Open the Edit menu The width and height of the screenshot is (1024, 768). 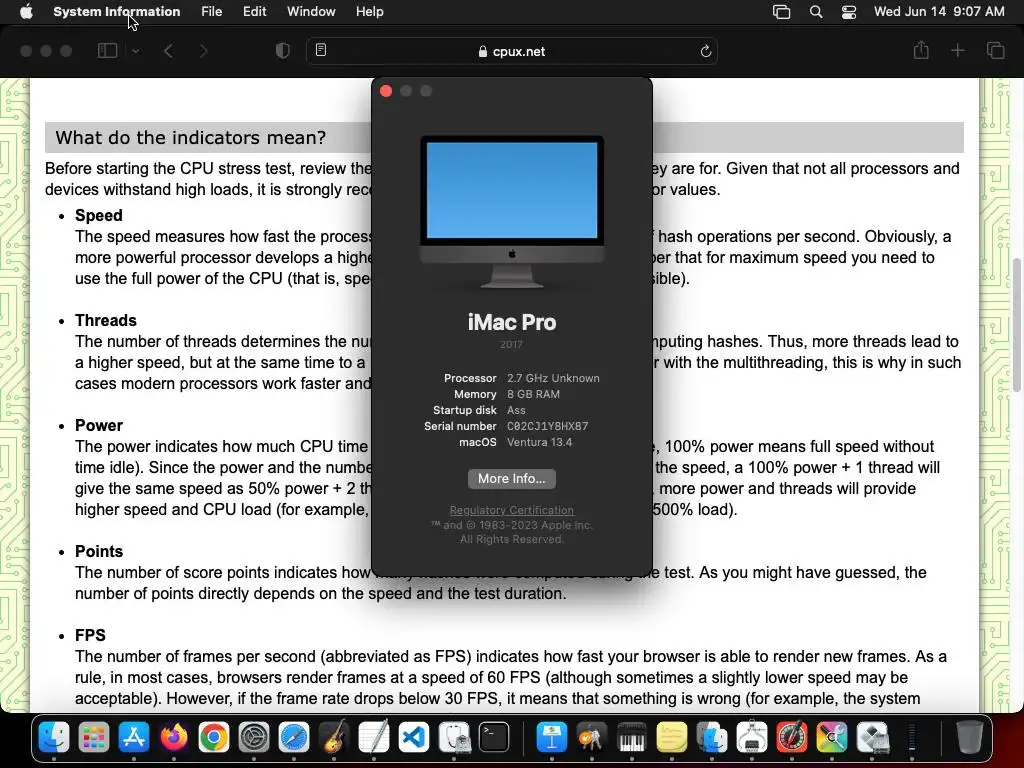click(254, 12)
